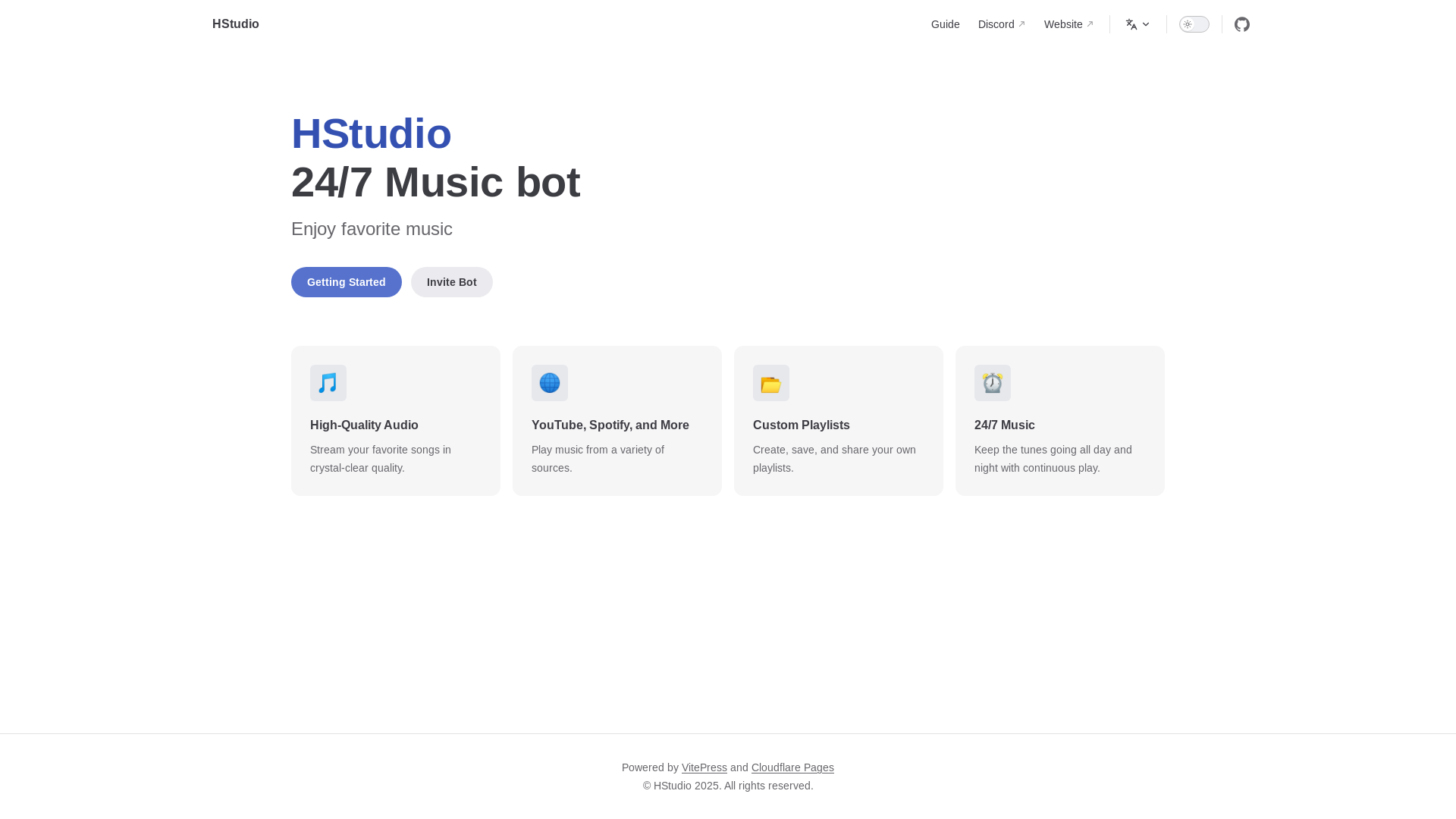This screenshot has height=819, width=1456.
Task: Go to HStudio home via site title
Action: [236, 24]
